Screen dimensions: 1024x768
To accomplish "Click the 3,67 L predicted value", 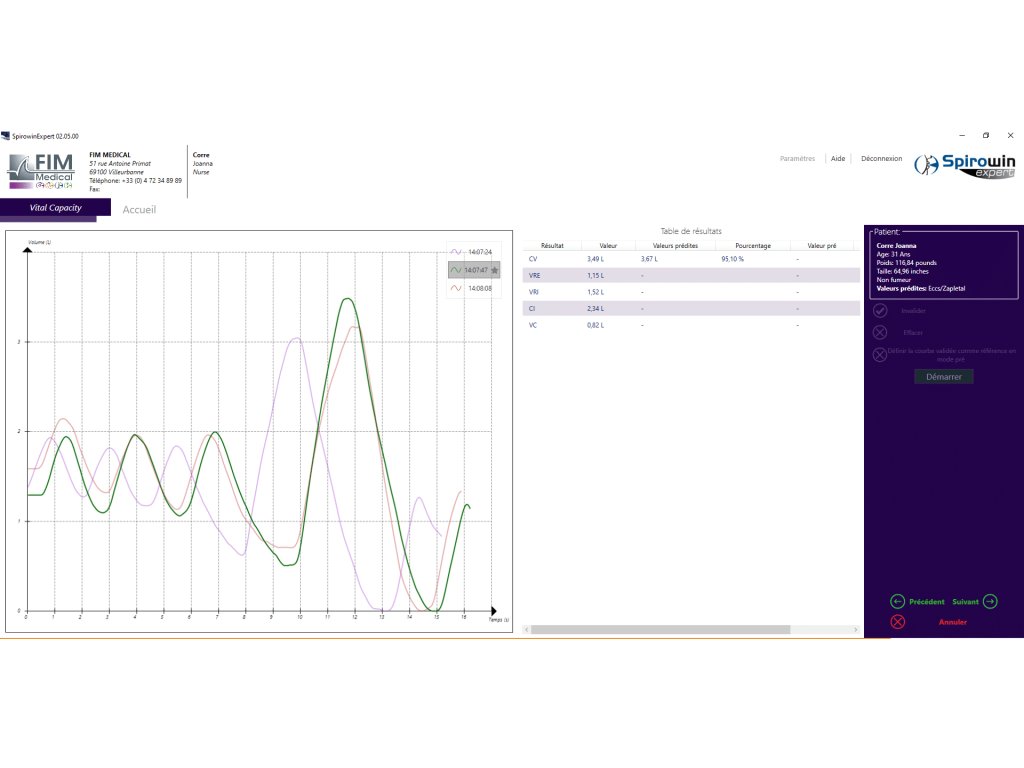I will 649,259.
